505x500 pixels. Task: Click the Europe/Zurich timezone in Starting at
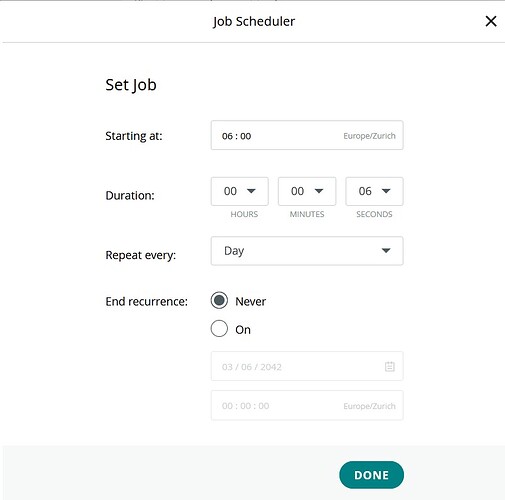(369, 136)
